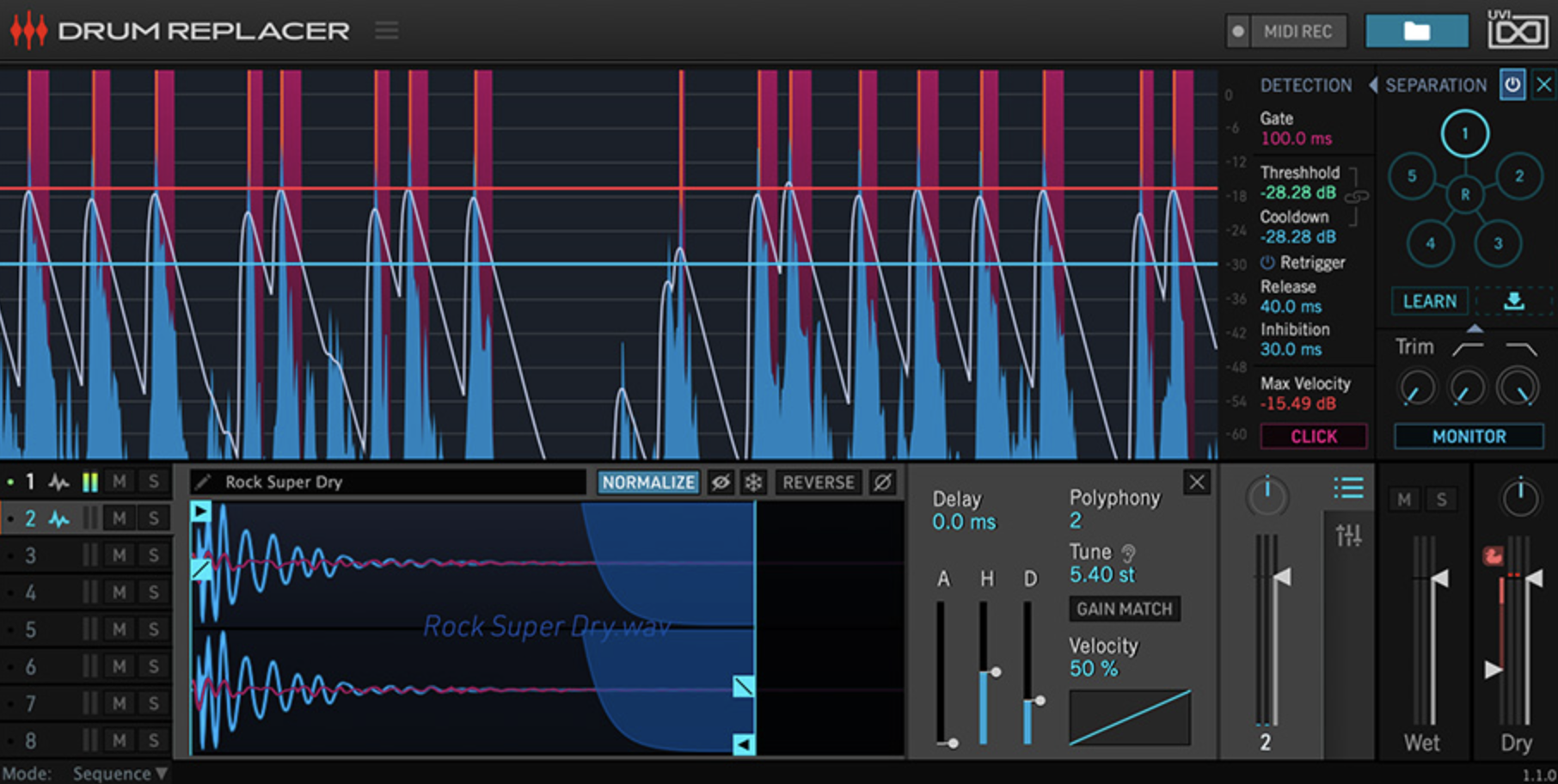The image size is (1558, 784).
Task: Toggle the CLICK detection button
Action: point(1314,437)
